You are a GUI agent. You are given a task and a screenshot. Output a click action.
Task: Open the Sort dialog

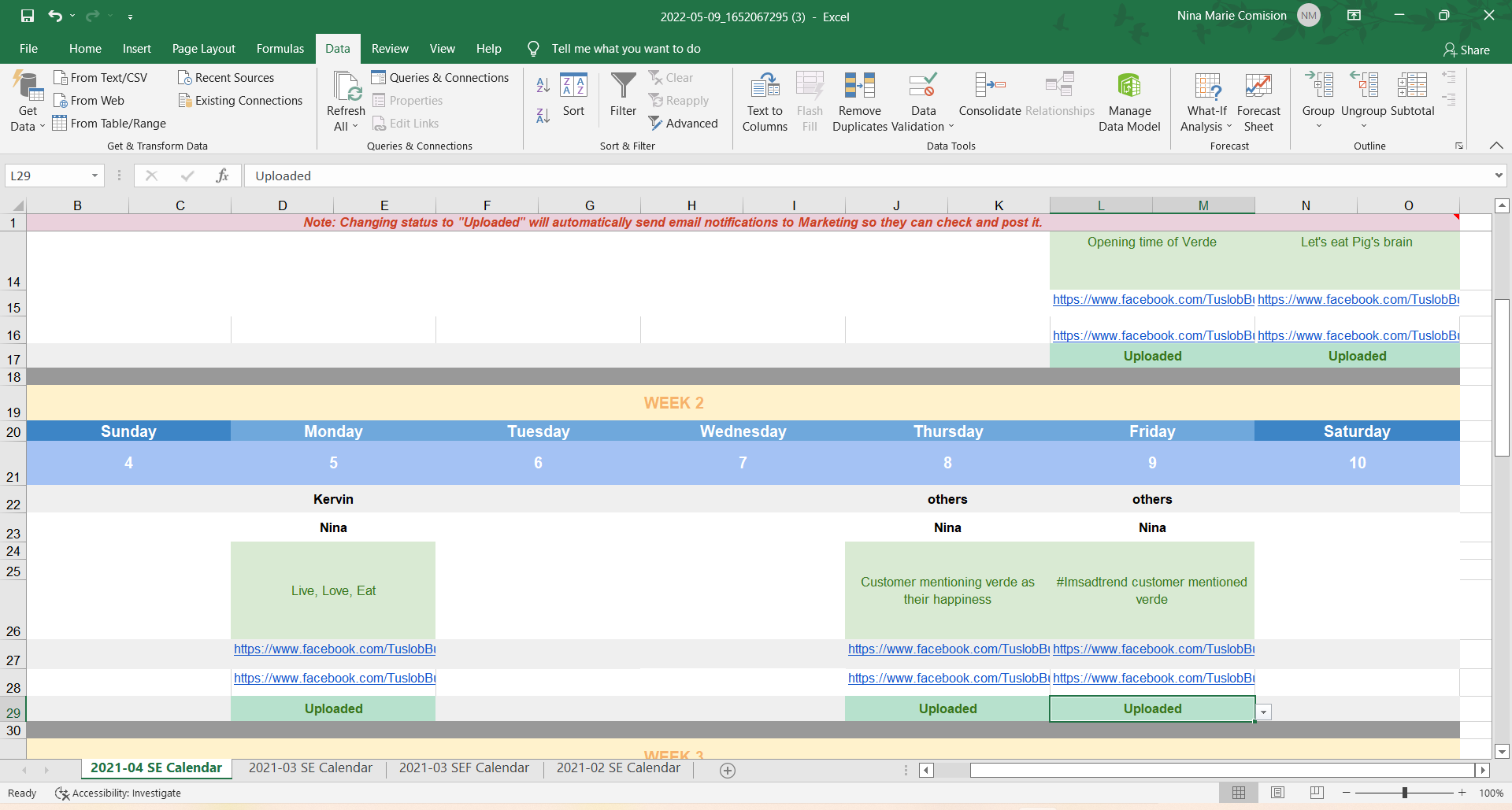click(573, 94)
